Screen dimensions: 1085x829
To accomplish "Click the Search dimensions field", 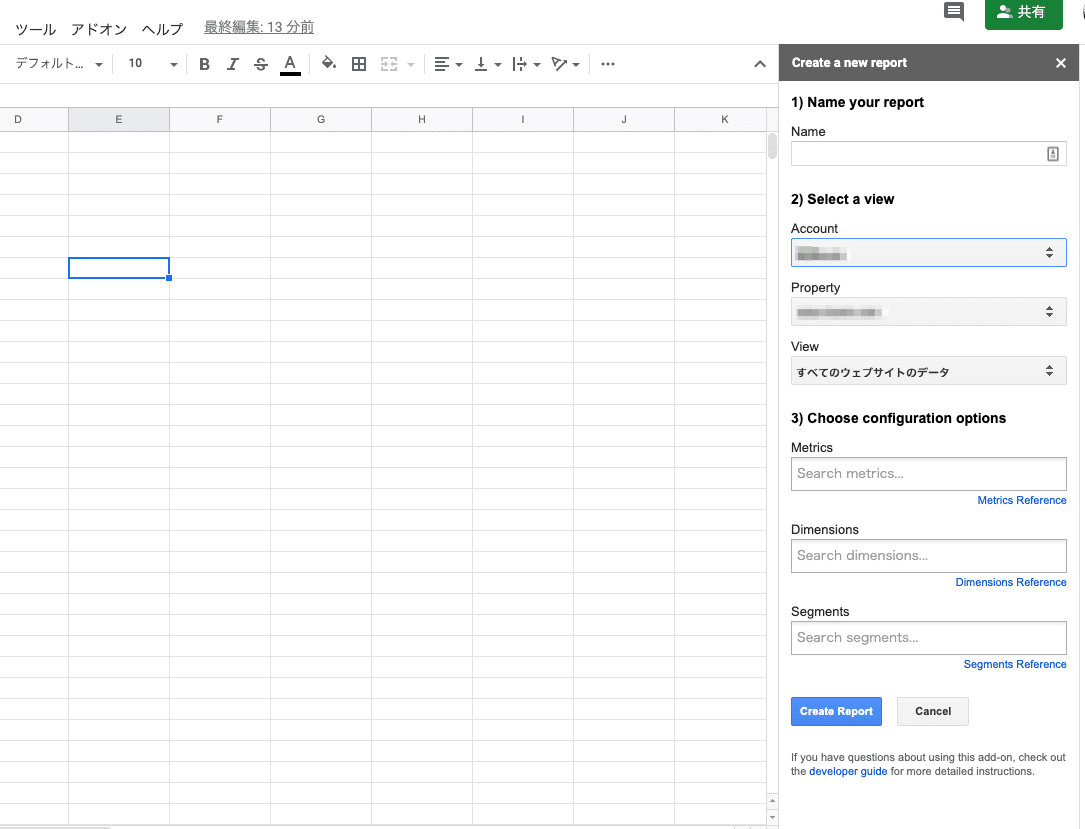I will tap(928, 556).
